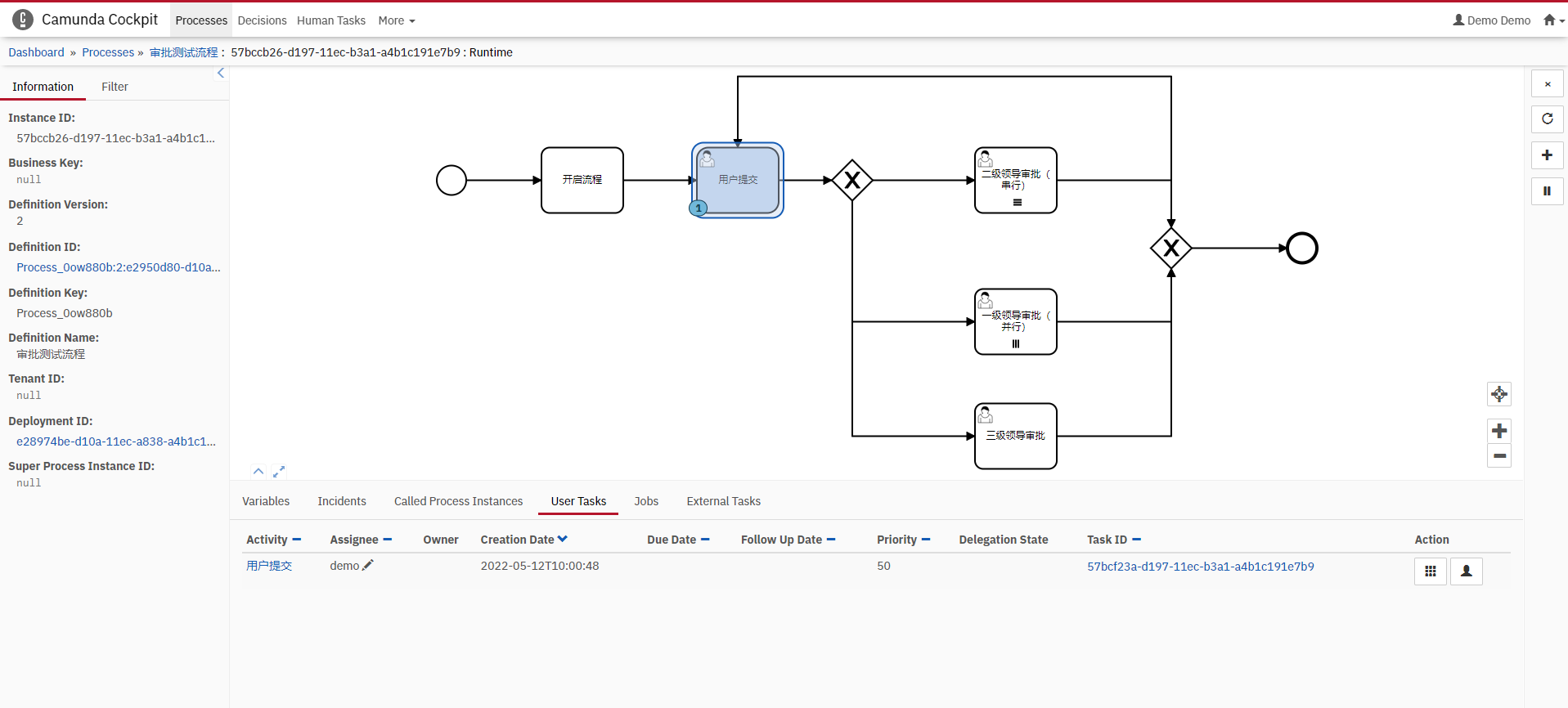Select the 用户提交 task node in diagram

tap(738, 180)
